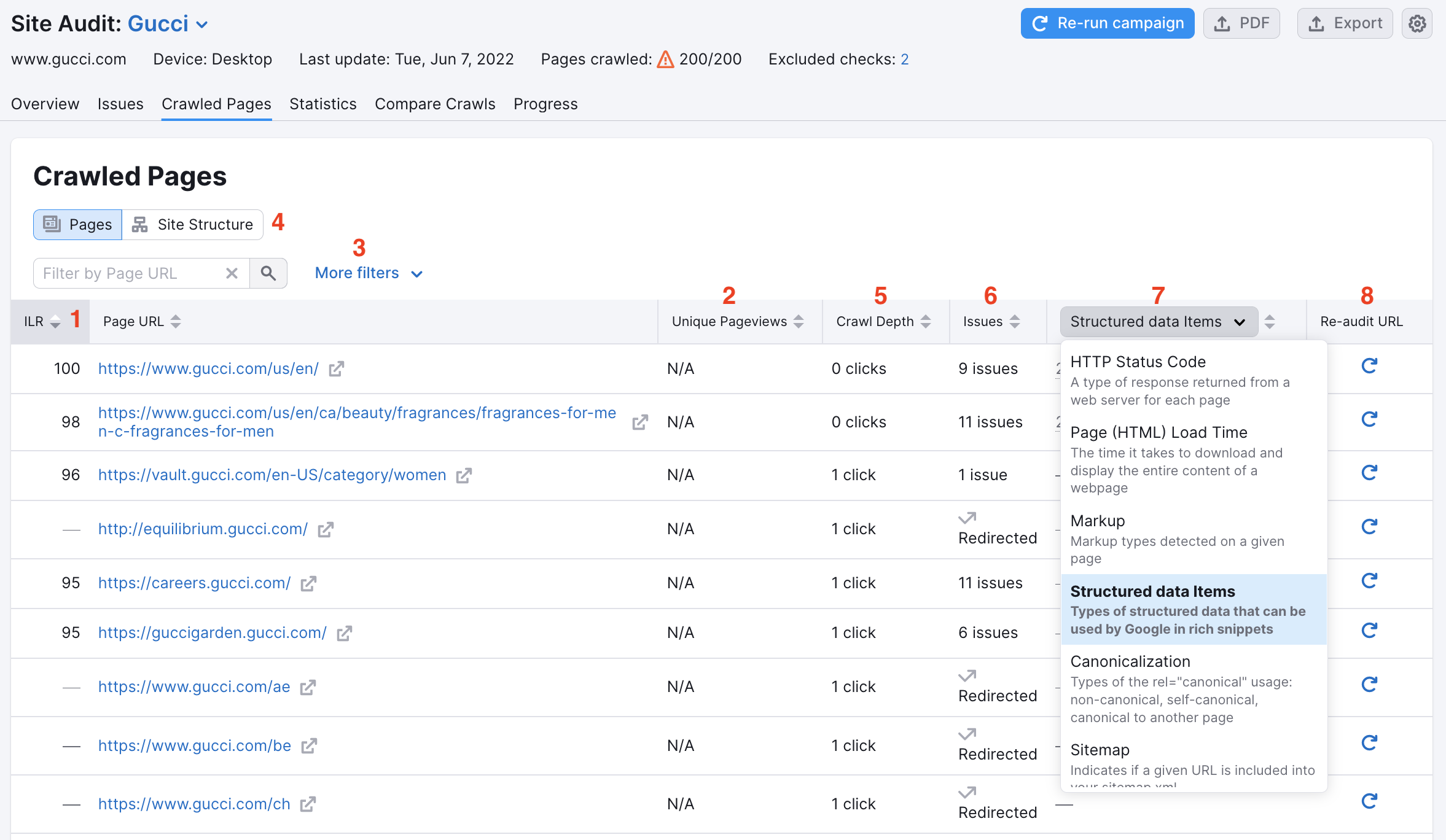This screenshot has height=840, width=1446.
Task: Click the search magnifier button
Action: tap(268, 273)
